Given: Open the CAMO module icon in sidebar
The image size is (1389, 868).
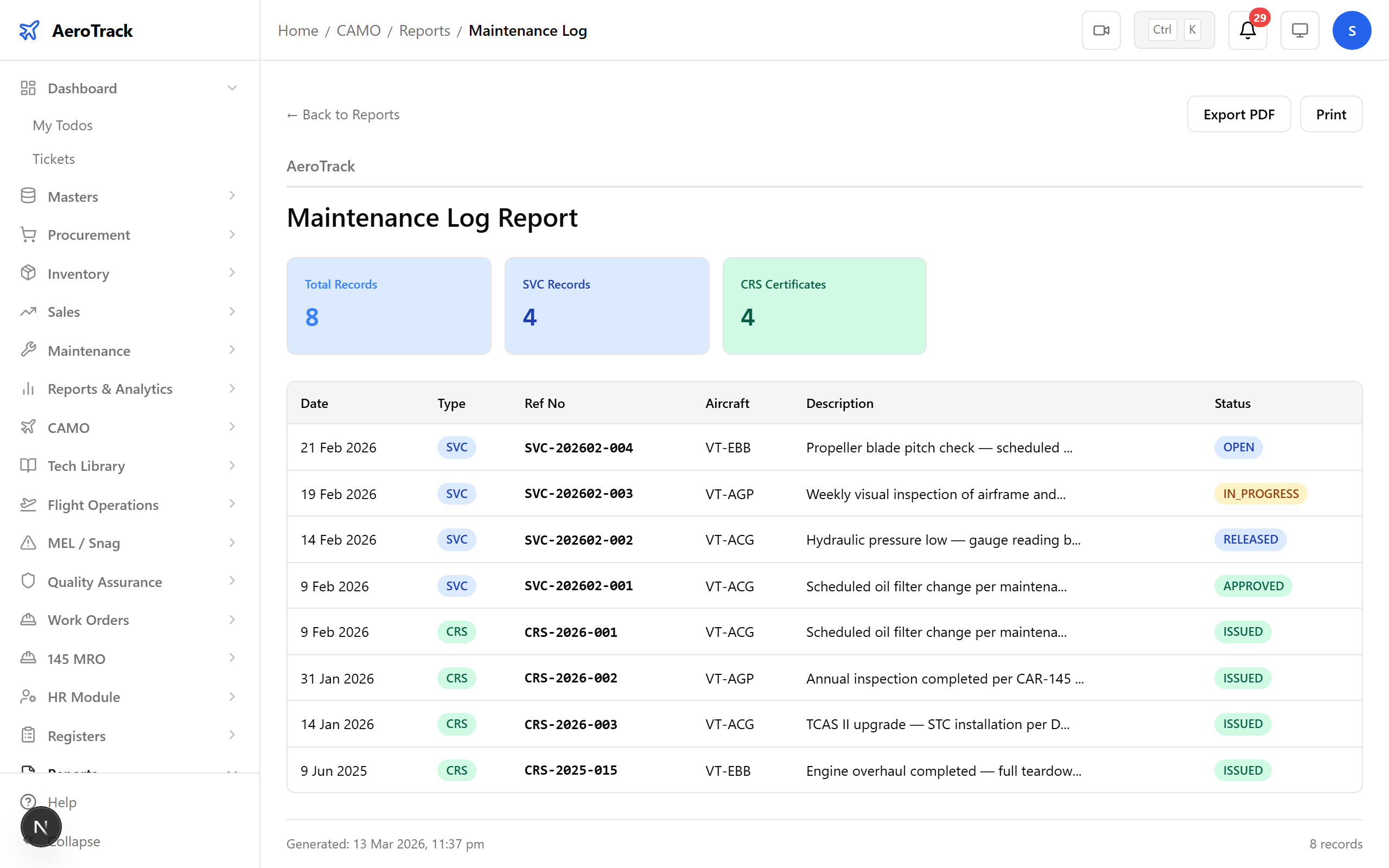Looking at the screenshot, I should [x=28, y=427].
